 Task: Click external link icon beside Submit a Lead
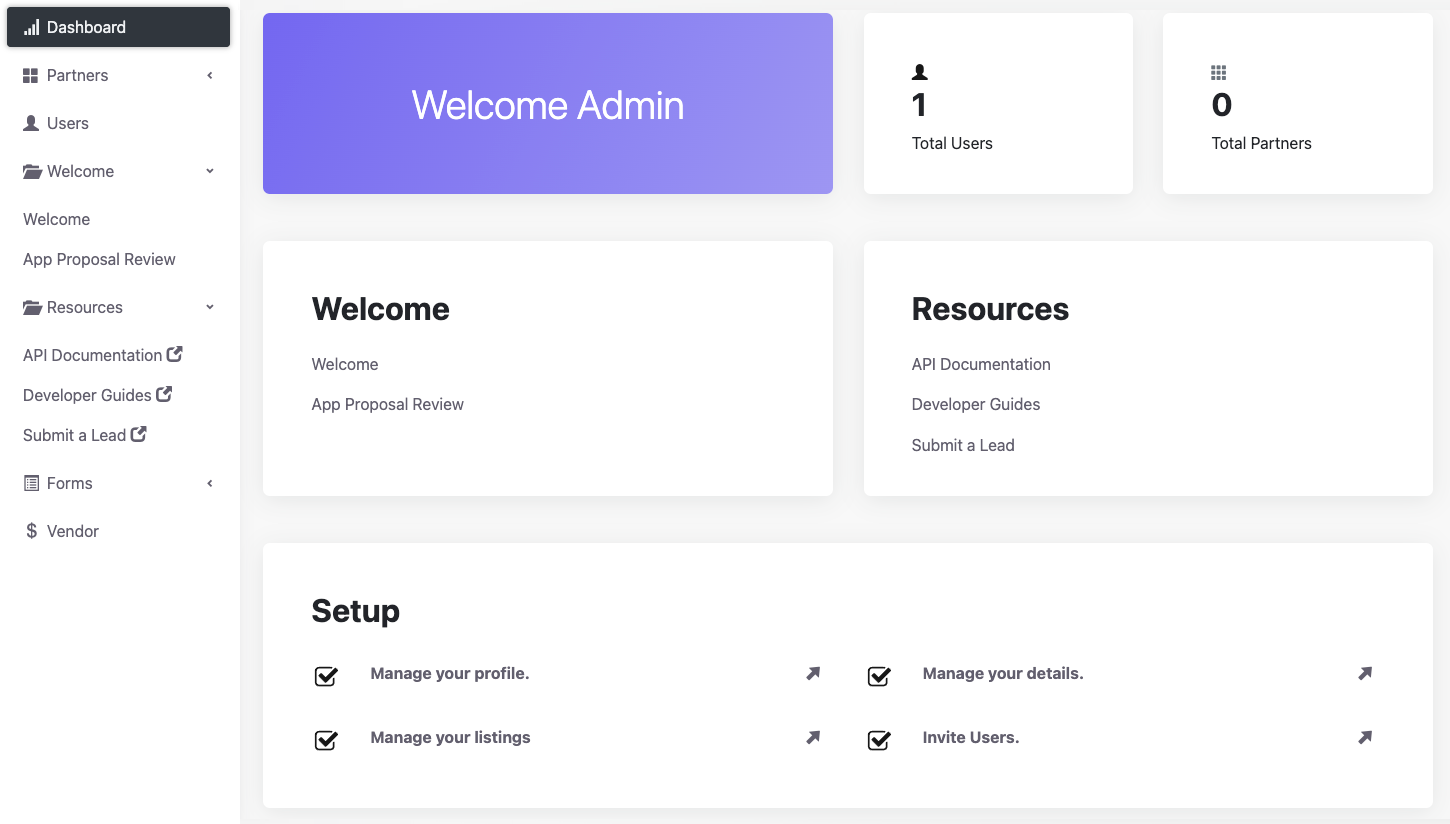pyautogui.click(x=139, y=435)
